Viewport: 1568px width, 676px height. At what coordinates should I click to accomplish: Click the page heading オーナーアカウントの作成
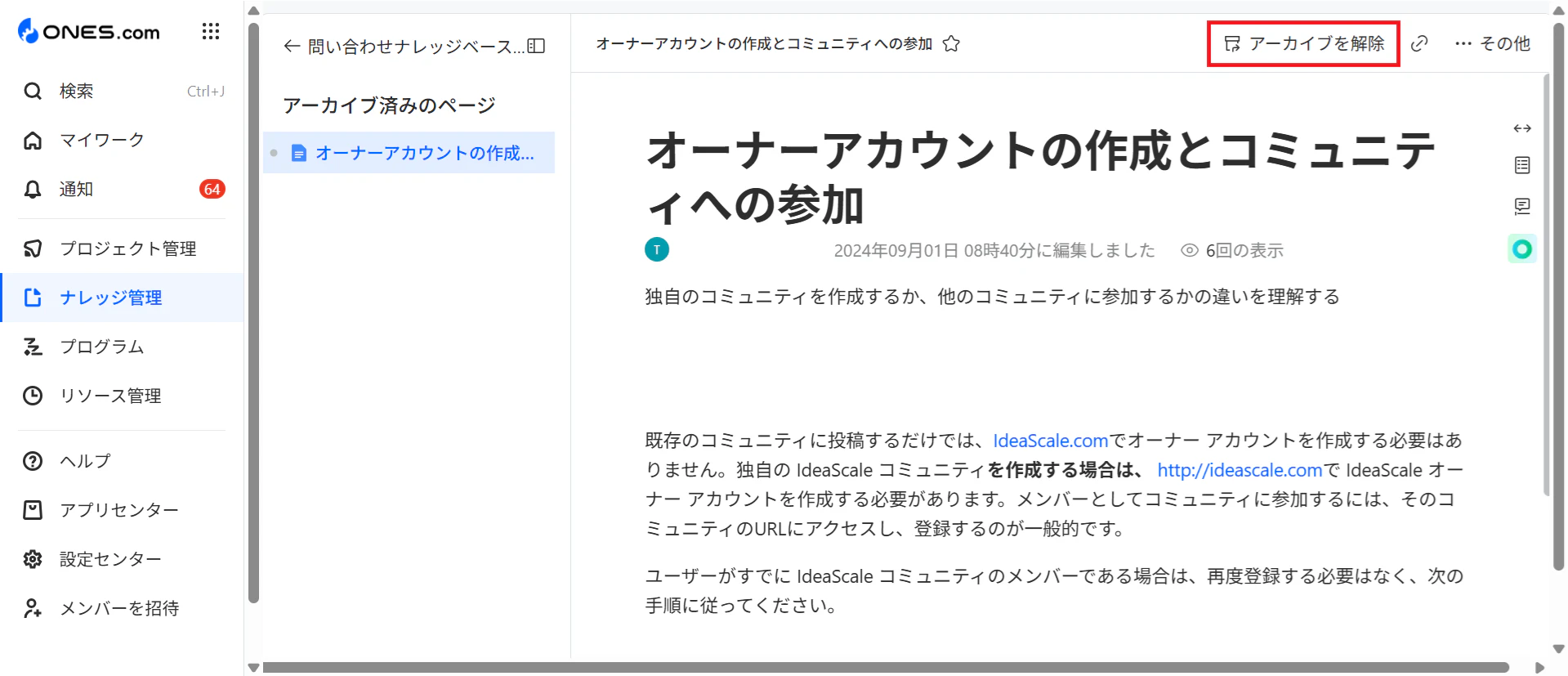click(x=1039, y=177)
